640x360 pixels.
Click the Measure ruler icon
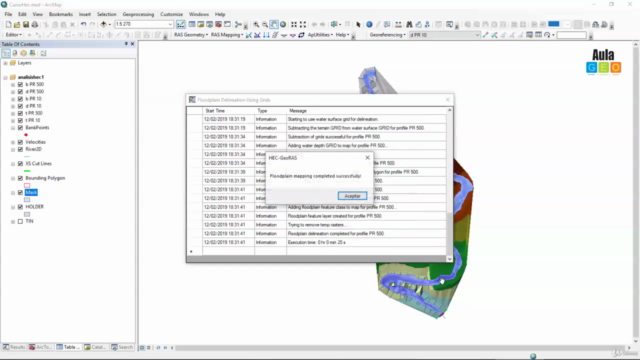[398, 24]
